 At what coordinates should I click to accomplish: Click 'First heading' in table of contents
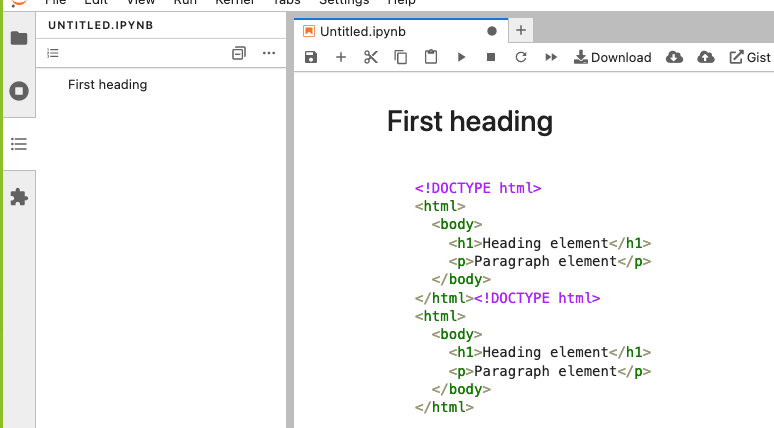click(x=108, y=84)
